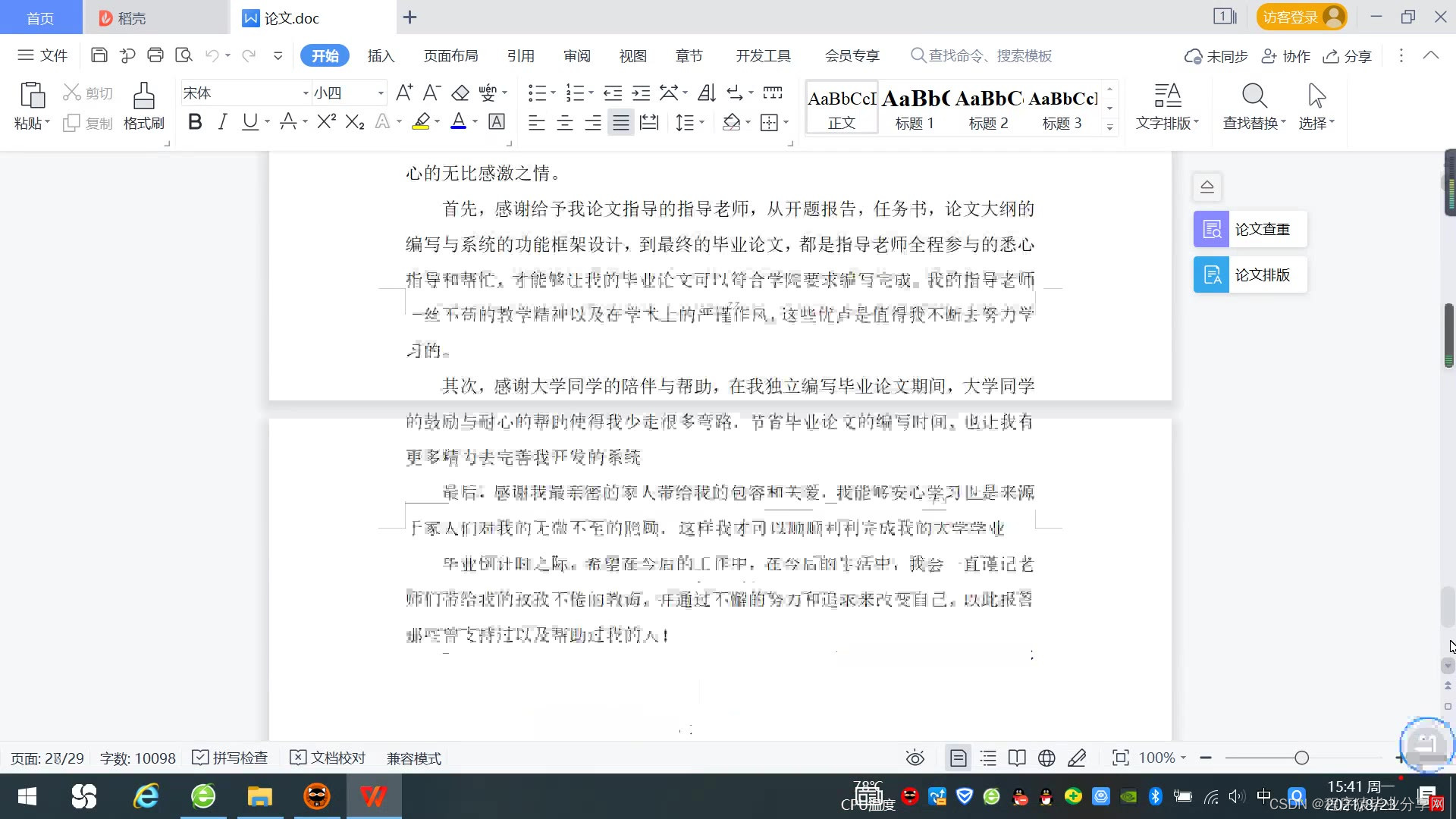Click the 论文排版 button

coord(1250,275)
